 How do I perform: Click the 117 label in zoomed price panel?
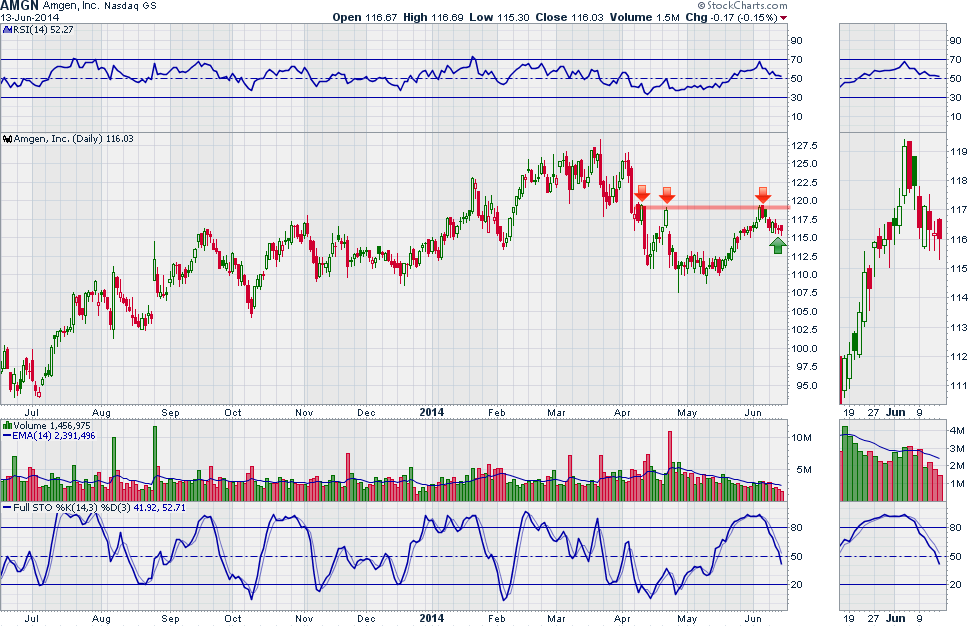click(x=959, y=210)
